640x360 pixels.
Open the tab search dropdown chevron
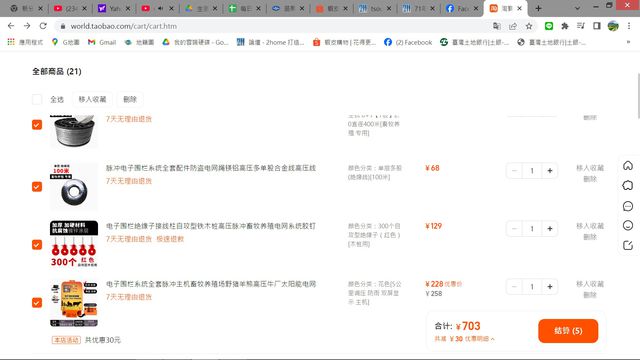[577, 8]
